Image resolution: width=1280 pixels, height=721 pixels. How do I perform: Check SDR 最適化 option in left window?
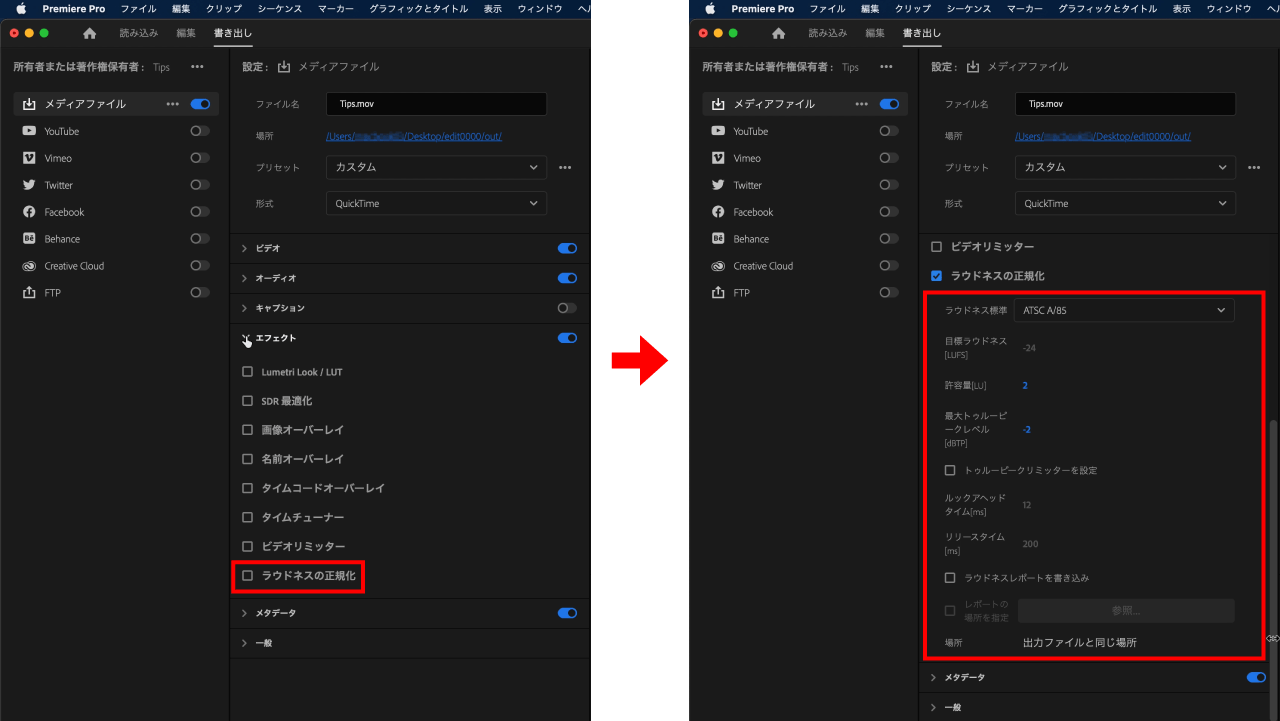tap(248, 401)
